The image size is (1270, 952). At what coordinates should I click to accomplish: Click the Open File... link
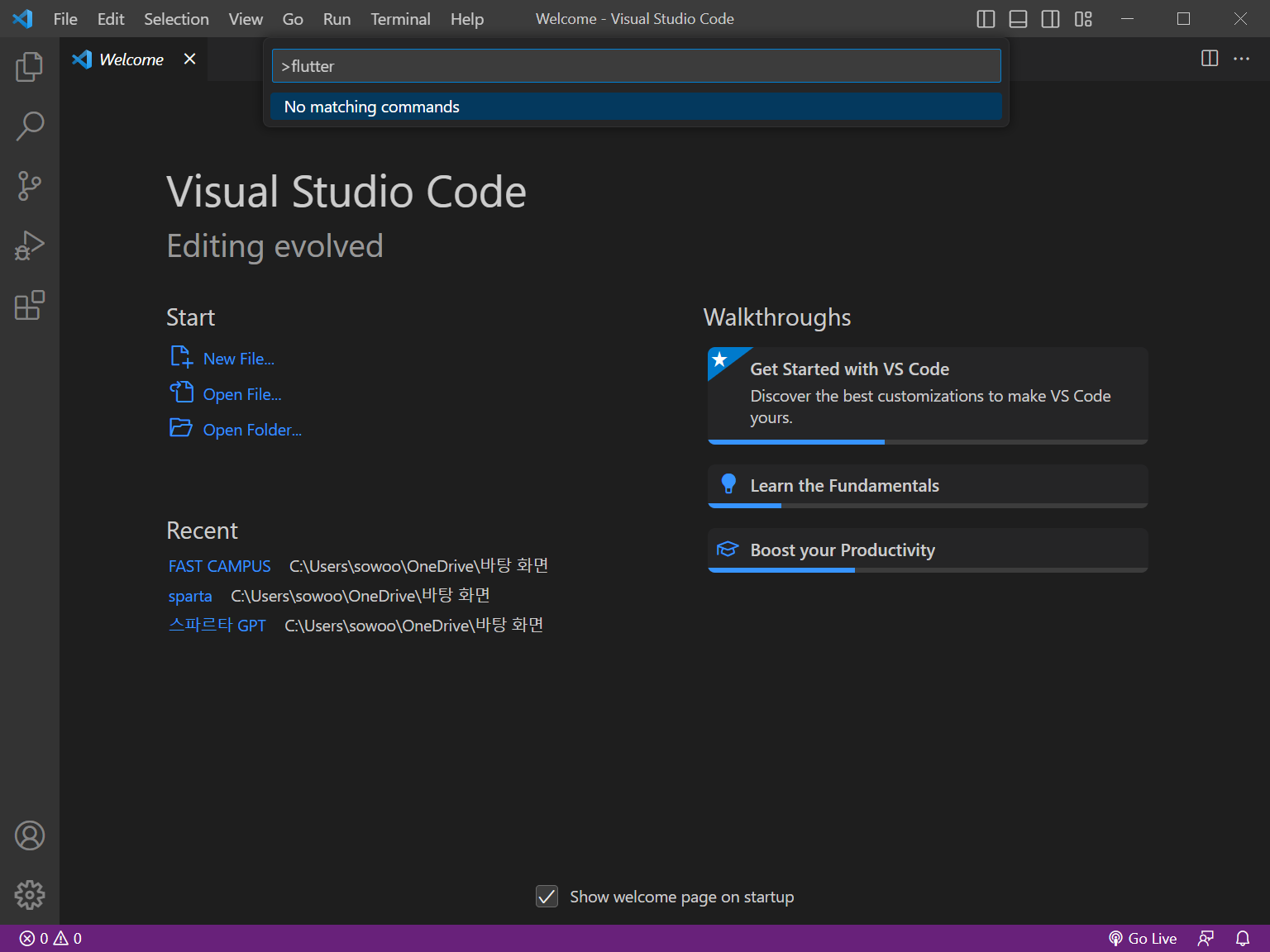[242, 394]
